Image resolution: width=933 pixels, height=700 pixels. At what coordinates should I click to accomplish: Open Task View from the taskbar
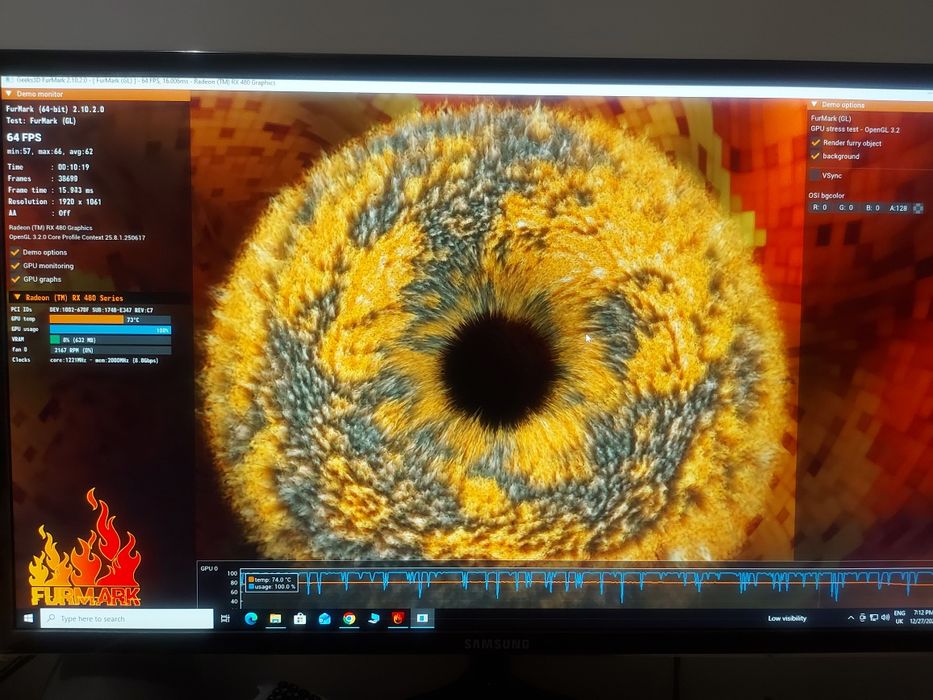[225, 618]
